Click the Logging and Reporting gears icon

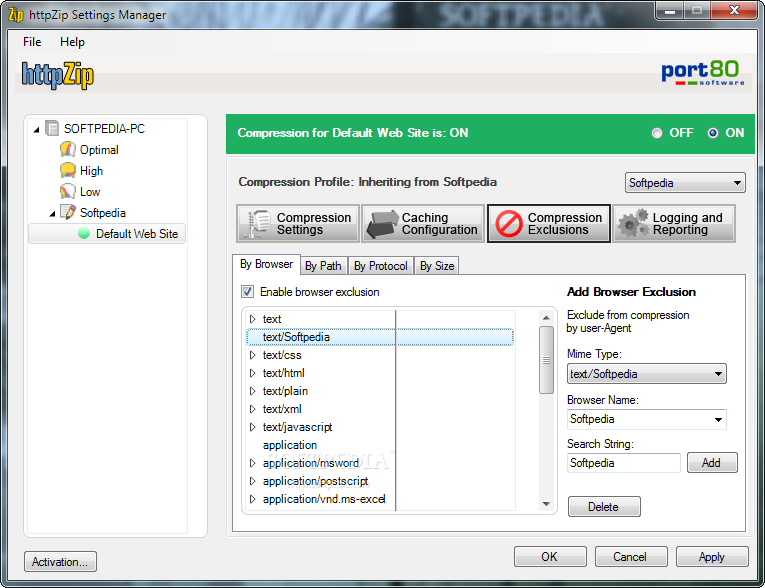click(633, 224)
